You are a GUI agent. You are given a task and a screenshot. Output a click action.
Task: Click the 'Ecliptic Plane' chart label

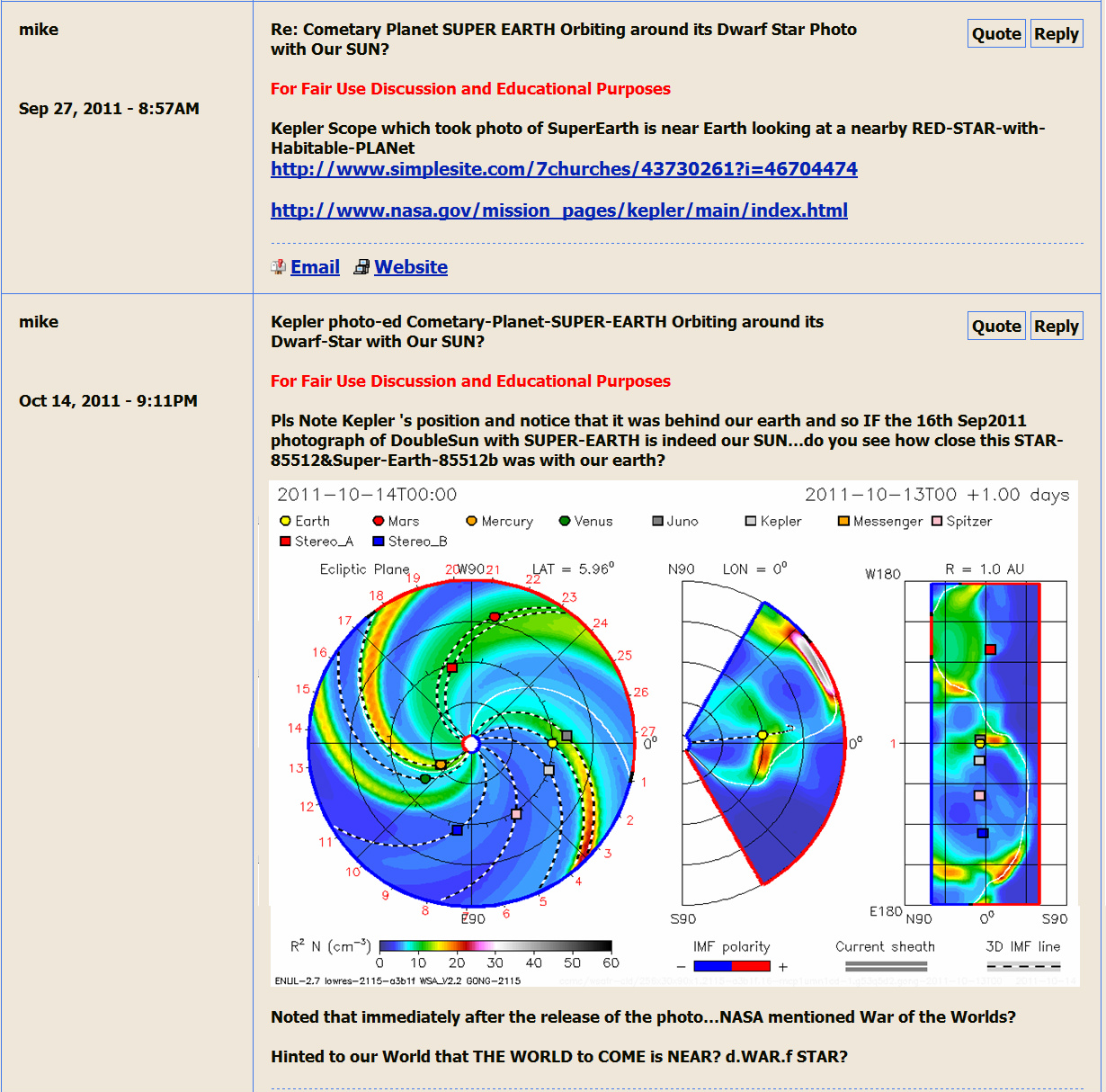coord(364,569)
